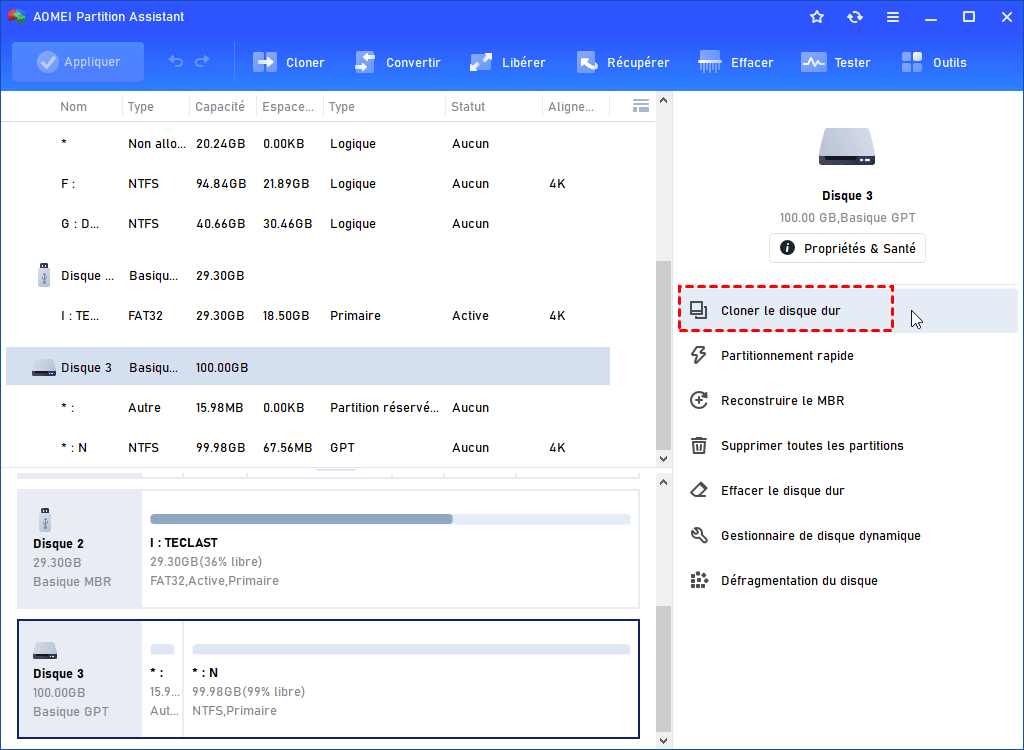Click the redo arrow icon
This screenshot has height=750, width=1024.
pos(202,61)
